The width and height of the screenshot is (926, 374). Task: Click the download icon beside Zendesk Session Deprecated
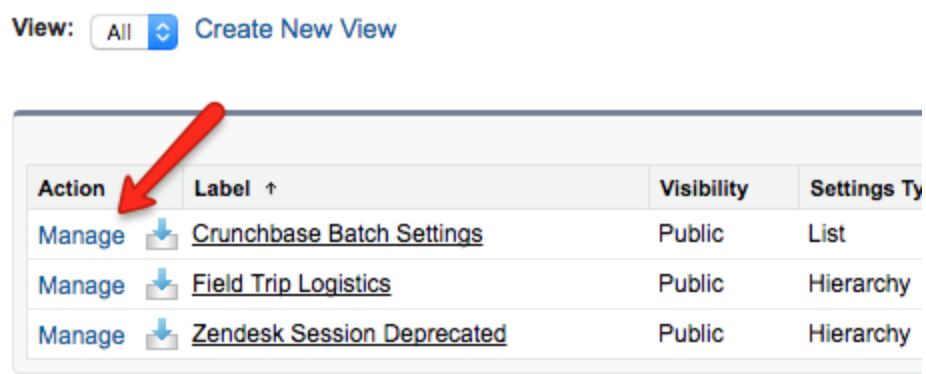coord(162,334)
